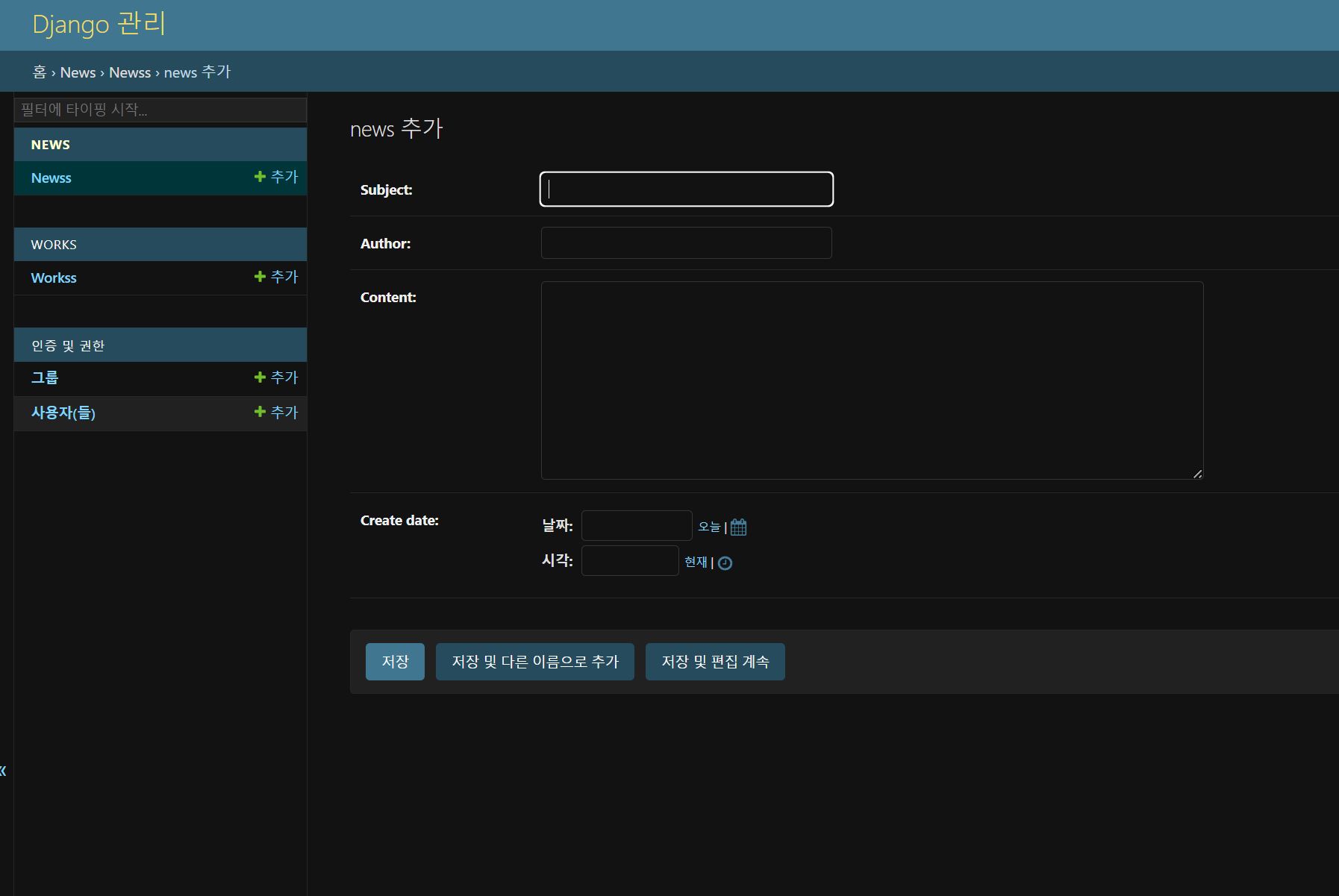
Task: Click 저장 및 편집 계속 button
Action: click(x=715, y=662)
